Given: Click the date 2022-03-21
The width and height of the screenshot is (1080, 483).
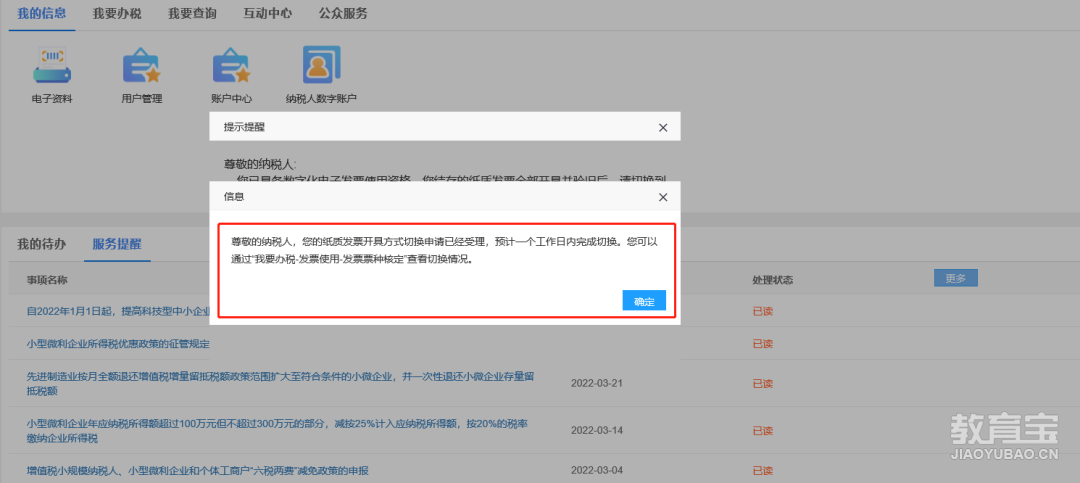Looking at the screenshot, I should pos(596,383).
